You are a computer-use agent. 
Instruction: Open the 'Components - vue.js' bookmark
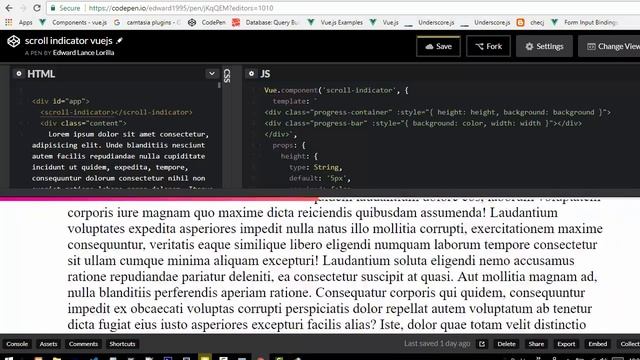pyautogui.click(x=74, y=22)
